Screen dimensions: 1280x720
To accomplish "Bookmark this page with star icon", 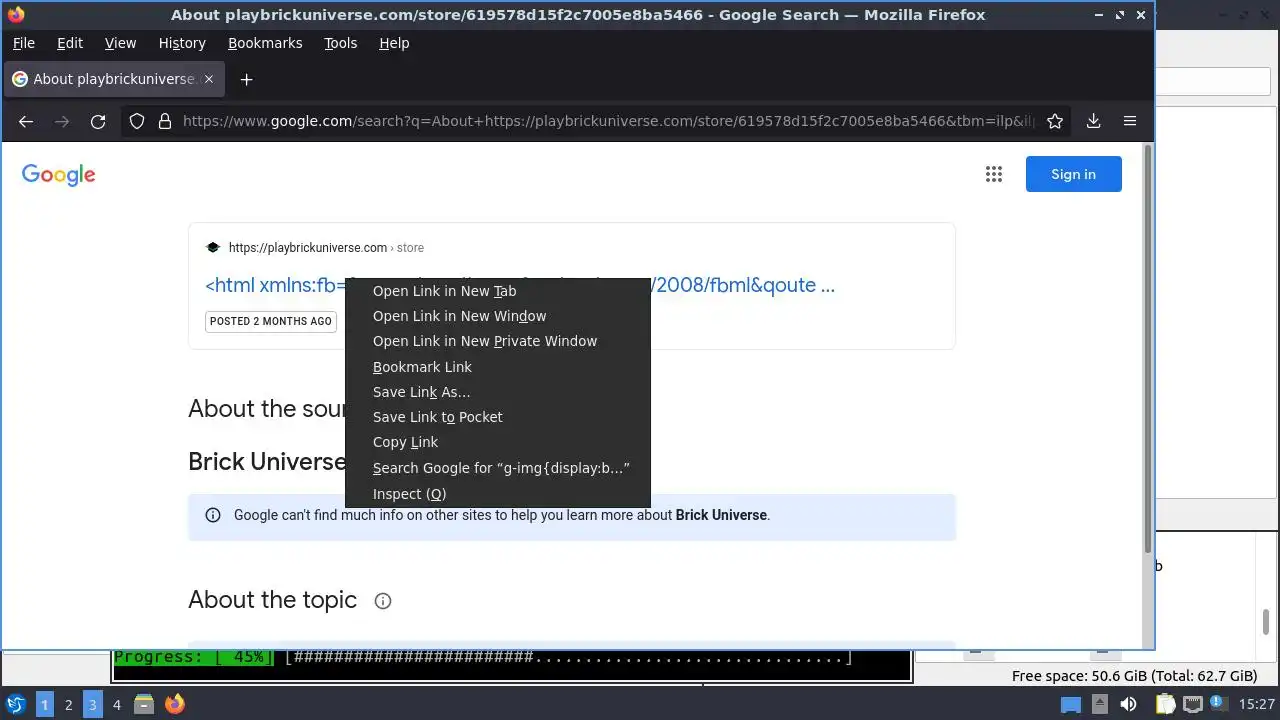I will coord(1054,121).
